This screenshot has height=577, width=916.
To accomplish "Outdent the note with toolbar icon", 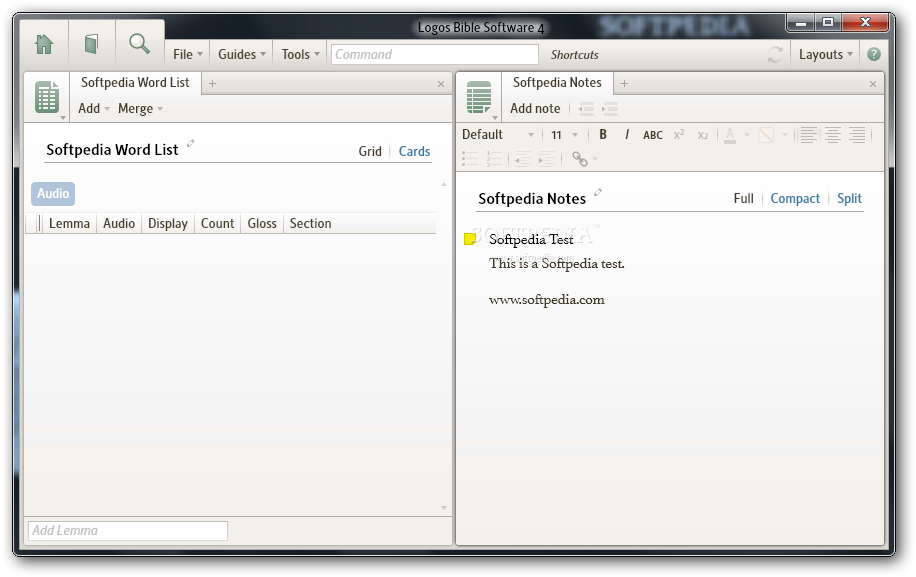I will point(586,109).
